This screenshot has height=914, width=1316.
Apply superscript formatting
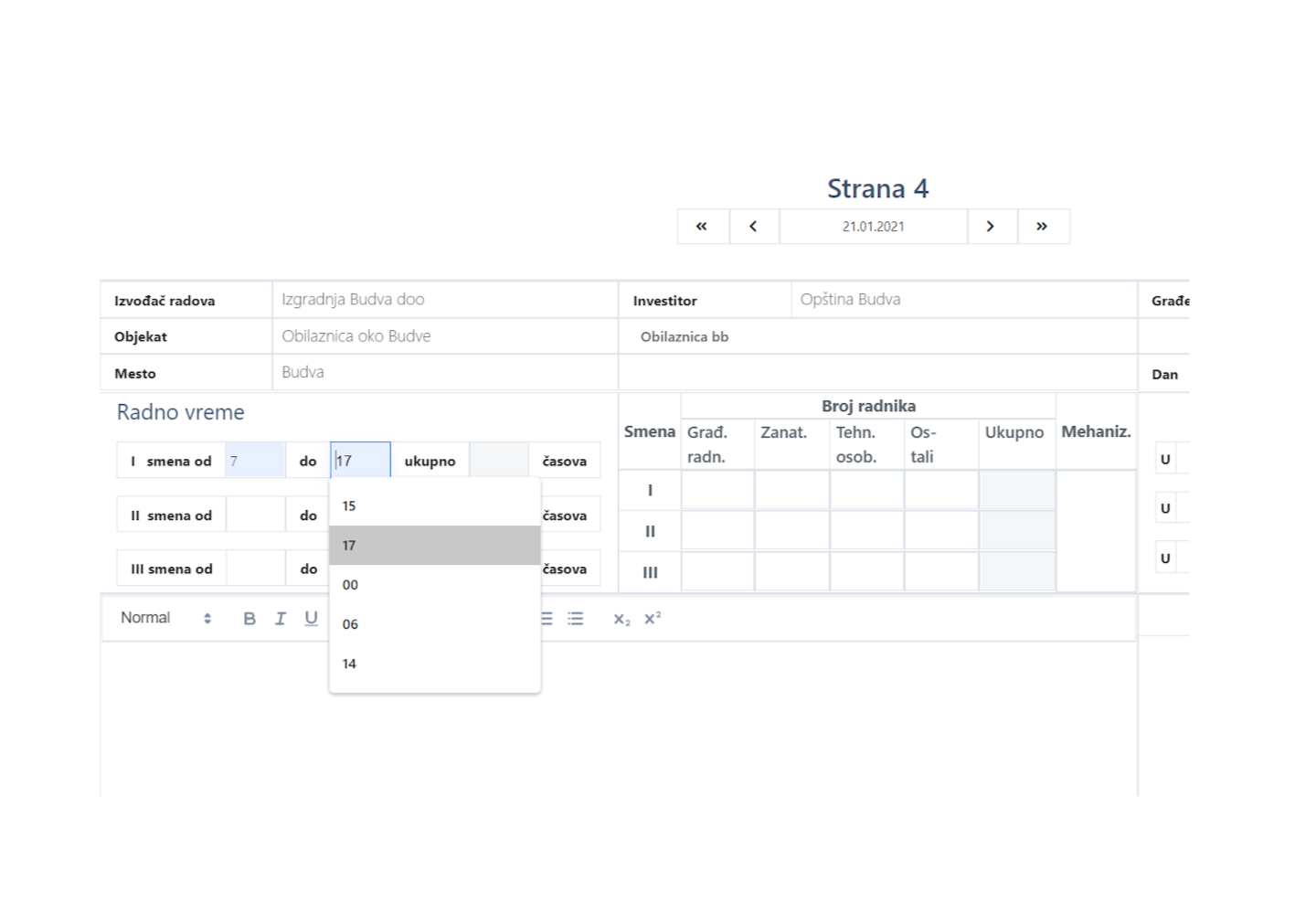pos(653,619)
